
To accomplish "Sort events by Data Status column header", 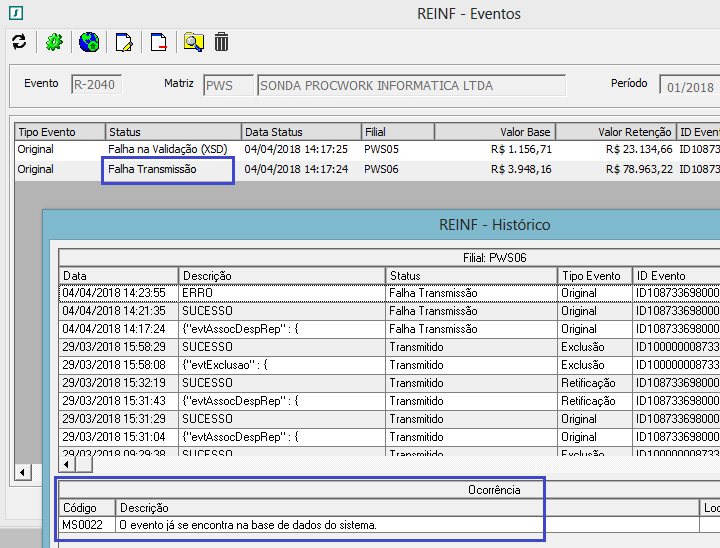I will (x=300, y=132).
